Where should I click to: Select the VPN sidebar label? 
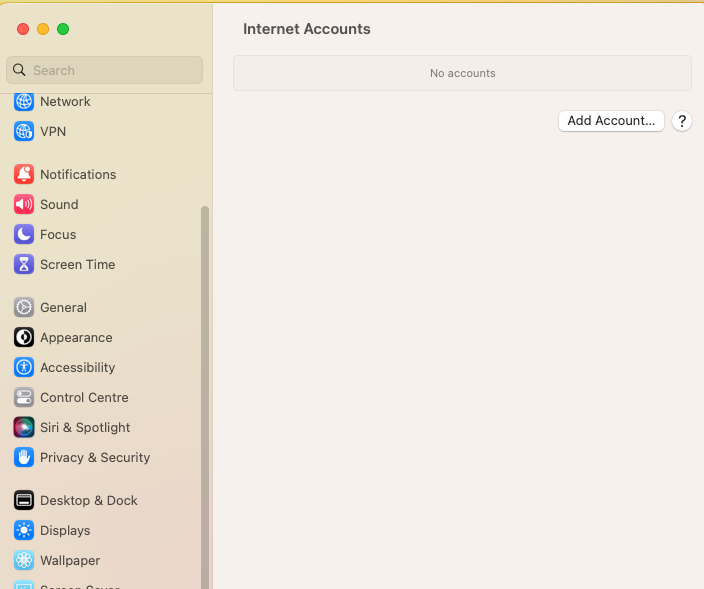tap(53, 132)
